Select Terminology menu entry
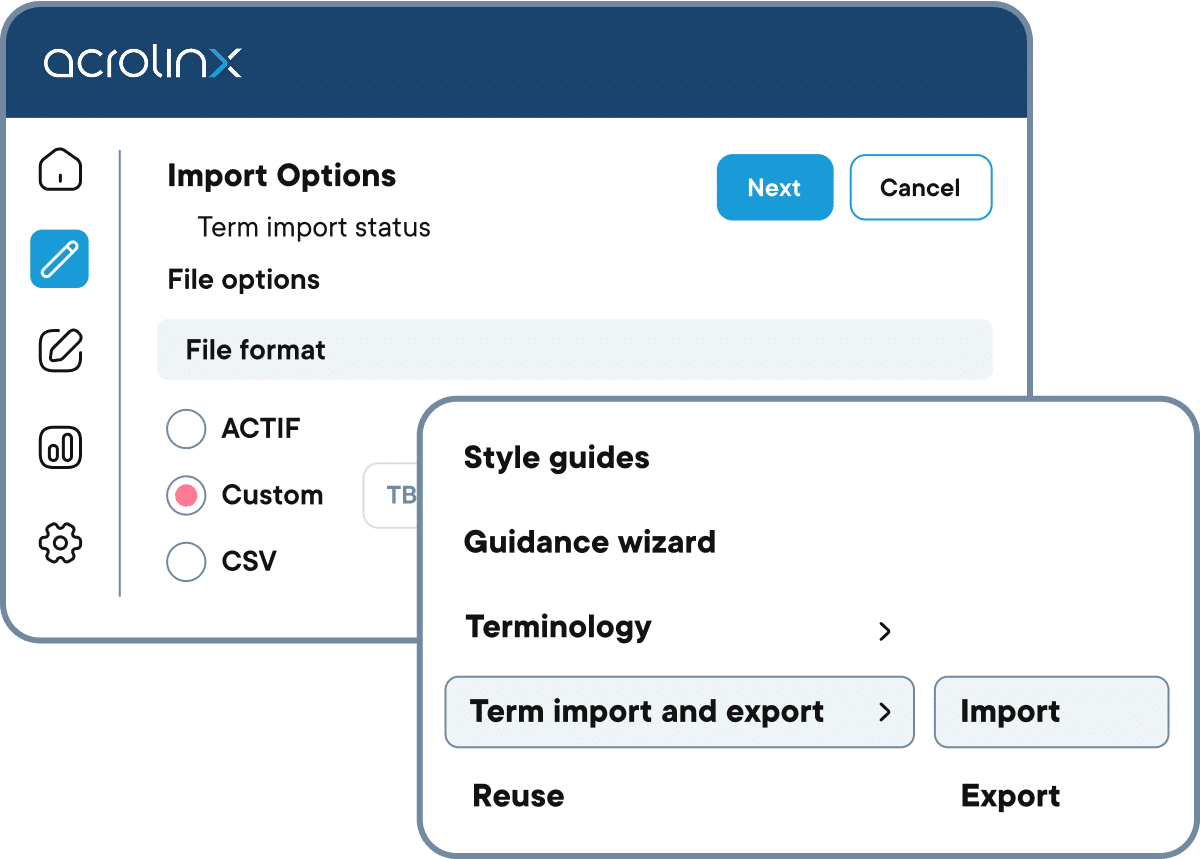 tap(559, 627)
